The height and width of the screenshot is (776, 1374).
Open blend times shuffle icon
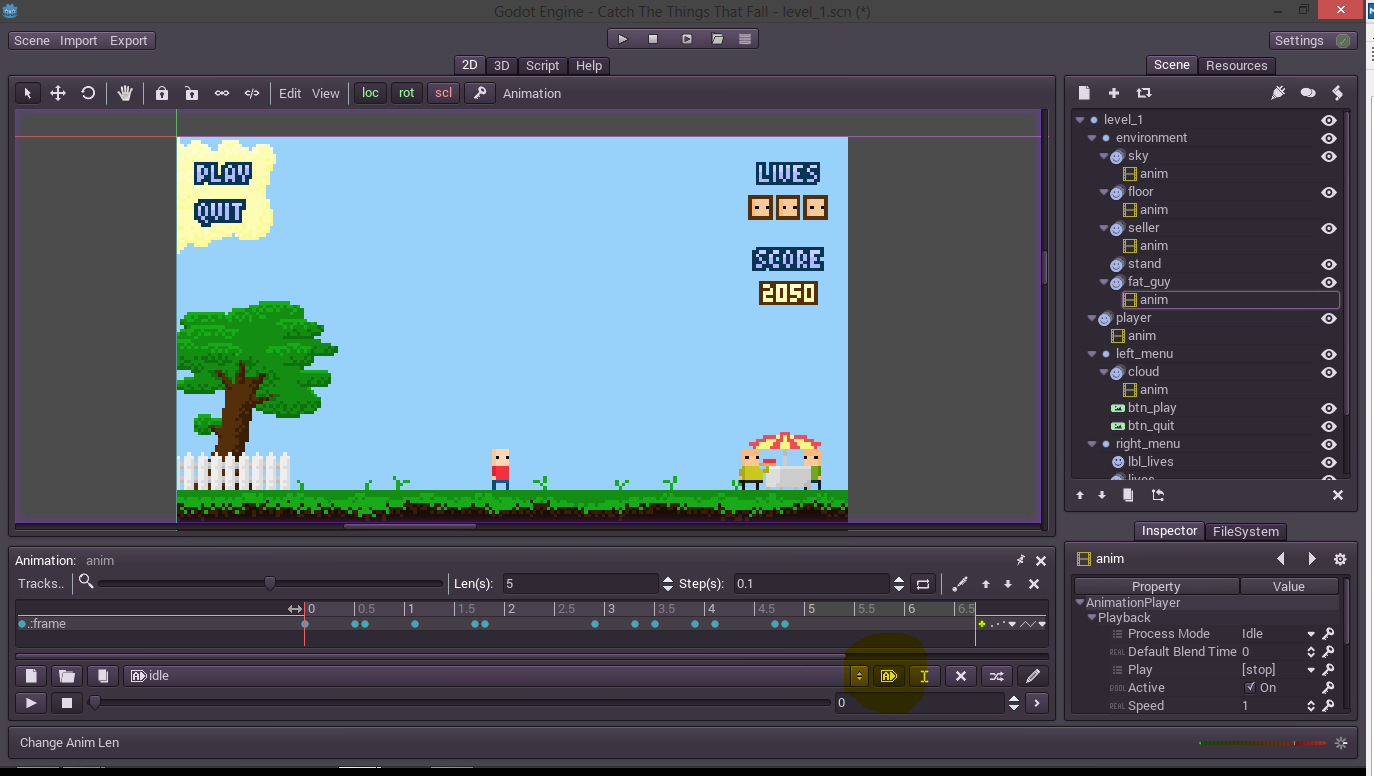(x=996, y=676)
